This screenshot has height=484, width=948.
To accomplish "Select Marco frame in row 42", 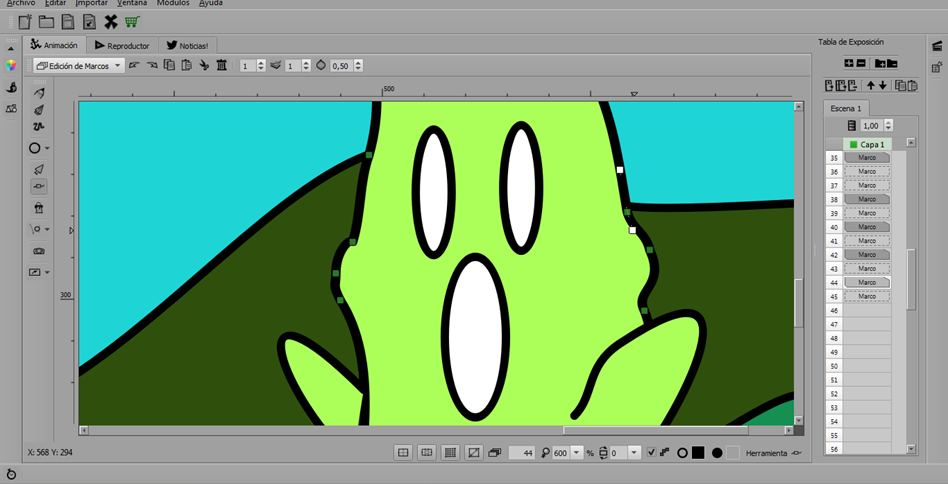I will (x=867, y=254).
